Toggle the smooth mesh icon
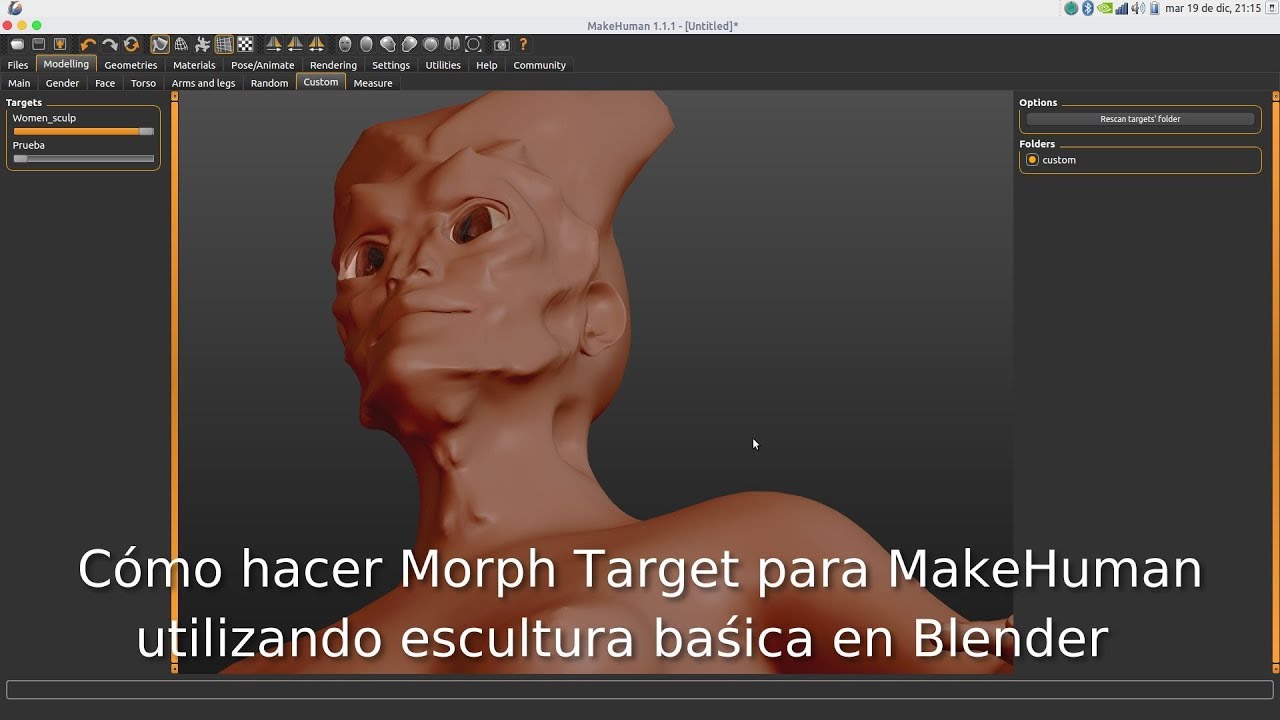 coord(160,44)
